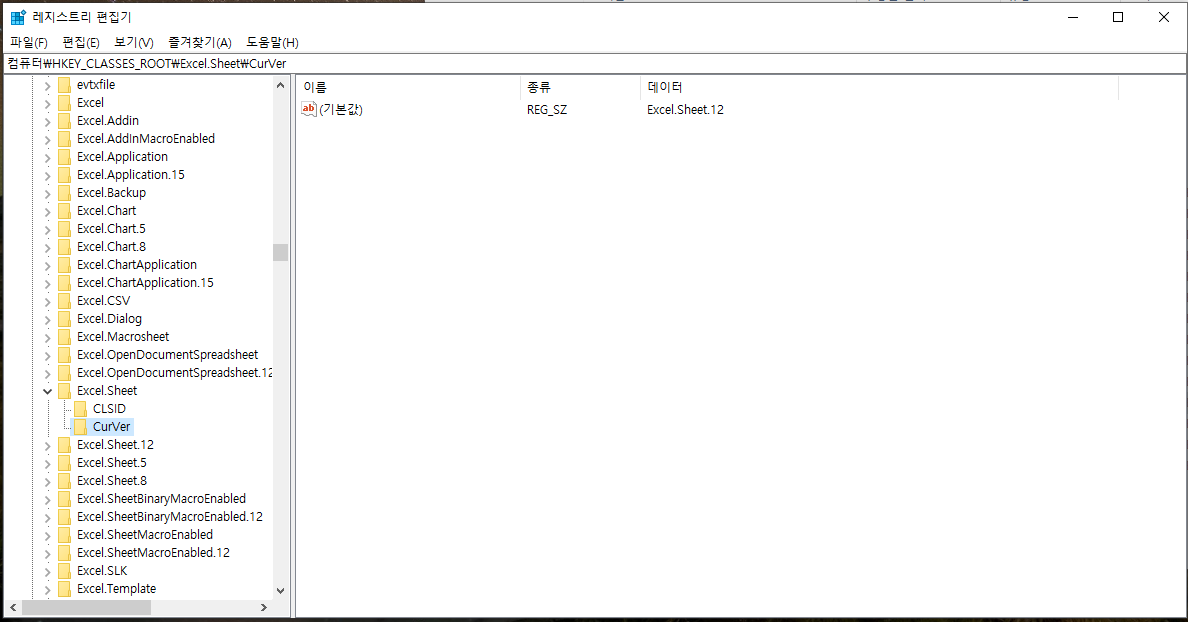Click the REG_SZ type cell
Image resolution: width=1188 pixels, height=622 pixels.
point(547,110)
